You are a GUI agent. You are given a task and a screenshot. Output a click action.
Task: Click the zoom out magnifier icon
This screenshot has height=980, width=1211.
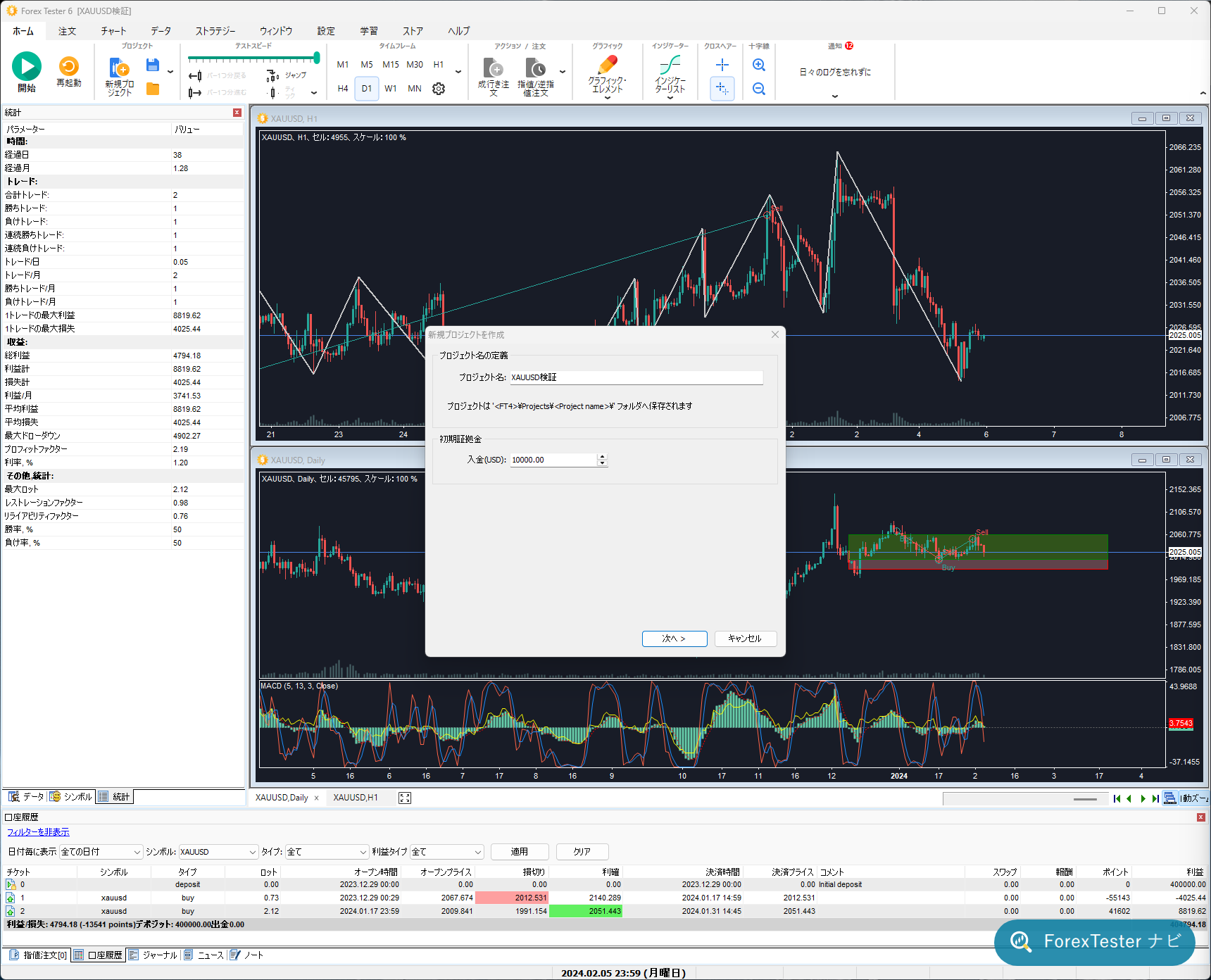pyautogui.click(x=759, y=89)
